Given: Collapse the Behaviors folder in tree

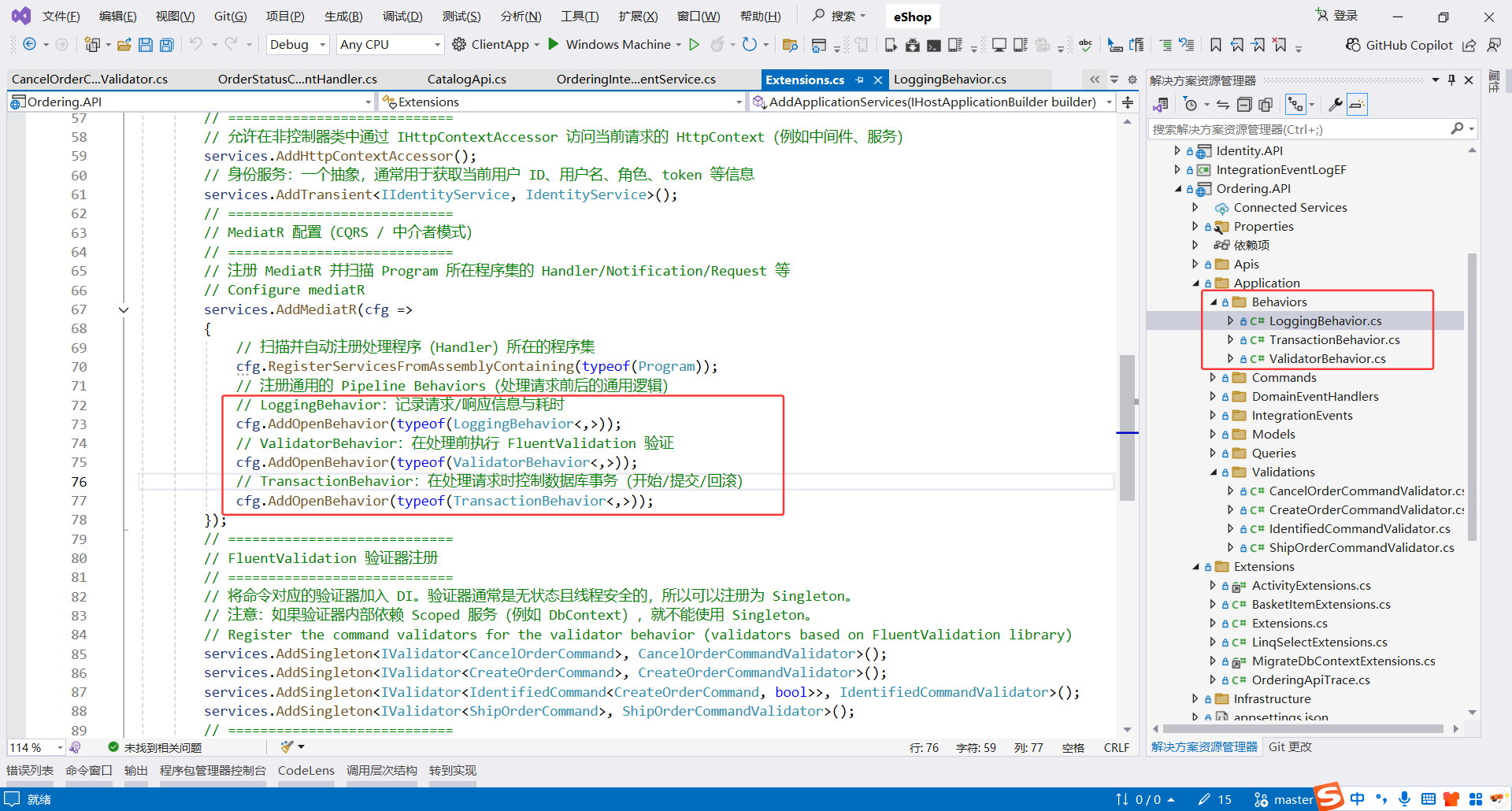Looking at the screenshot, I should click(x=1214, y=302).
